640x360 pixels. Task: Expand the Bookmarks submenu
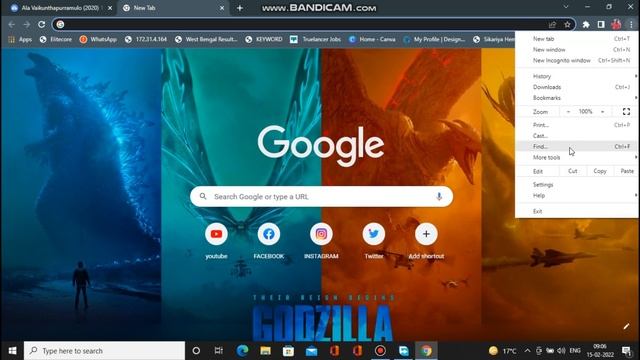tap(576, 98)
